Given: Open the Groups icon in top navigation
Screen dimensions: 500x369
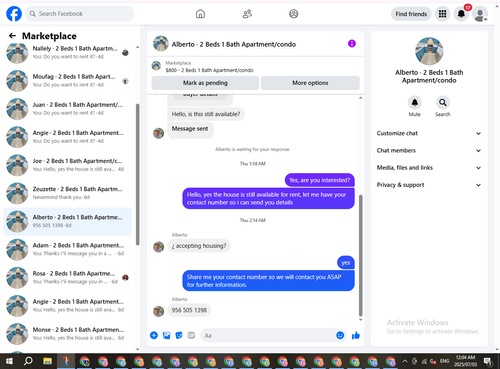Looking at the screenshot, I should point(294,14).
